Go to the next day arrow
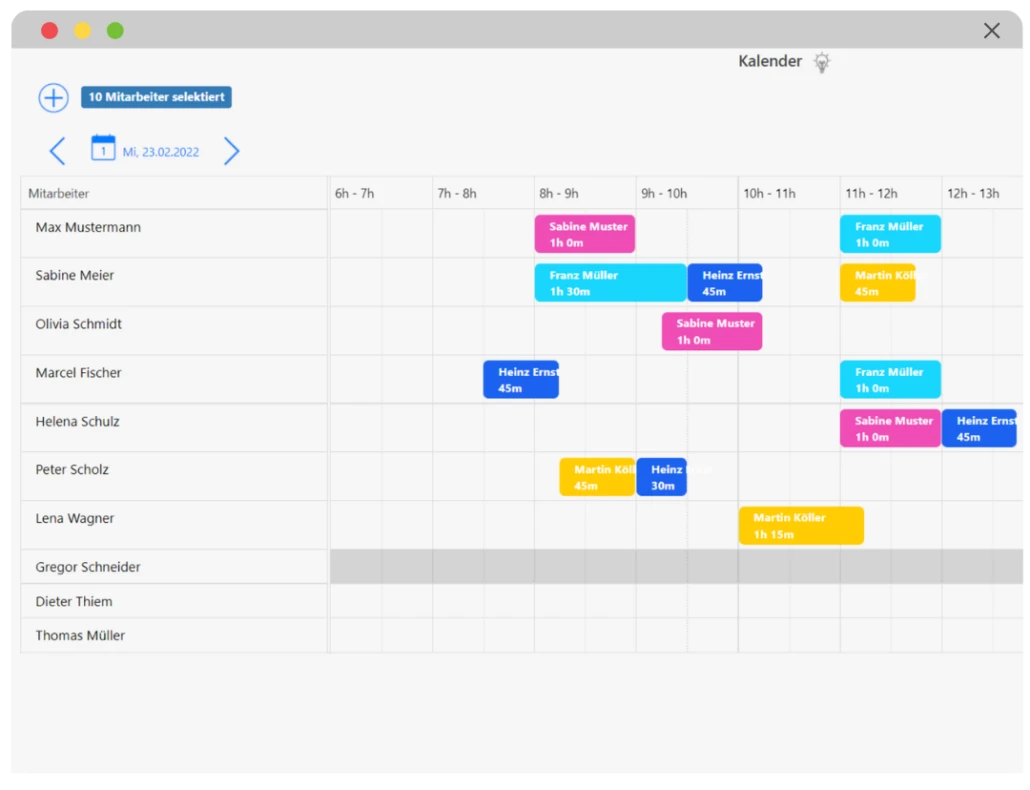The height and width of the screenshot is (790, 1030). [x=231, y=151]
